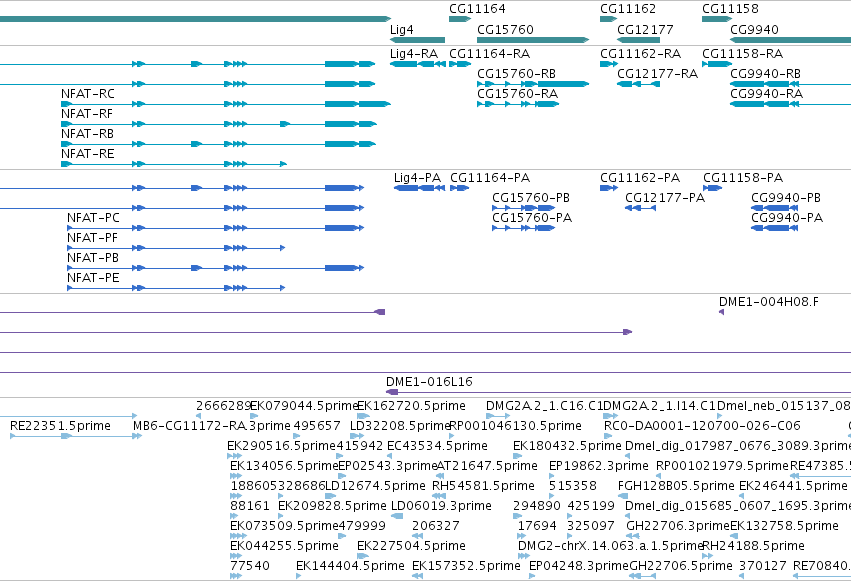
Task: Select the CG11158 gene label
Action: click(730, 9)
